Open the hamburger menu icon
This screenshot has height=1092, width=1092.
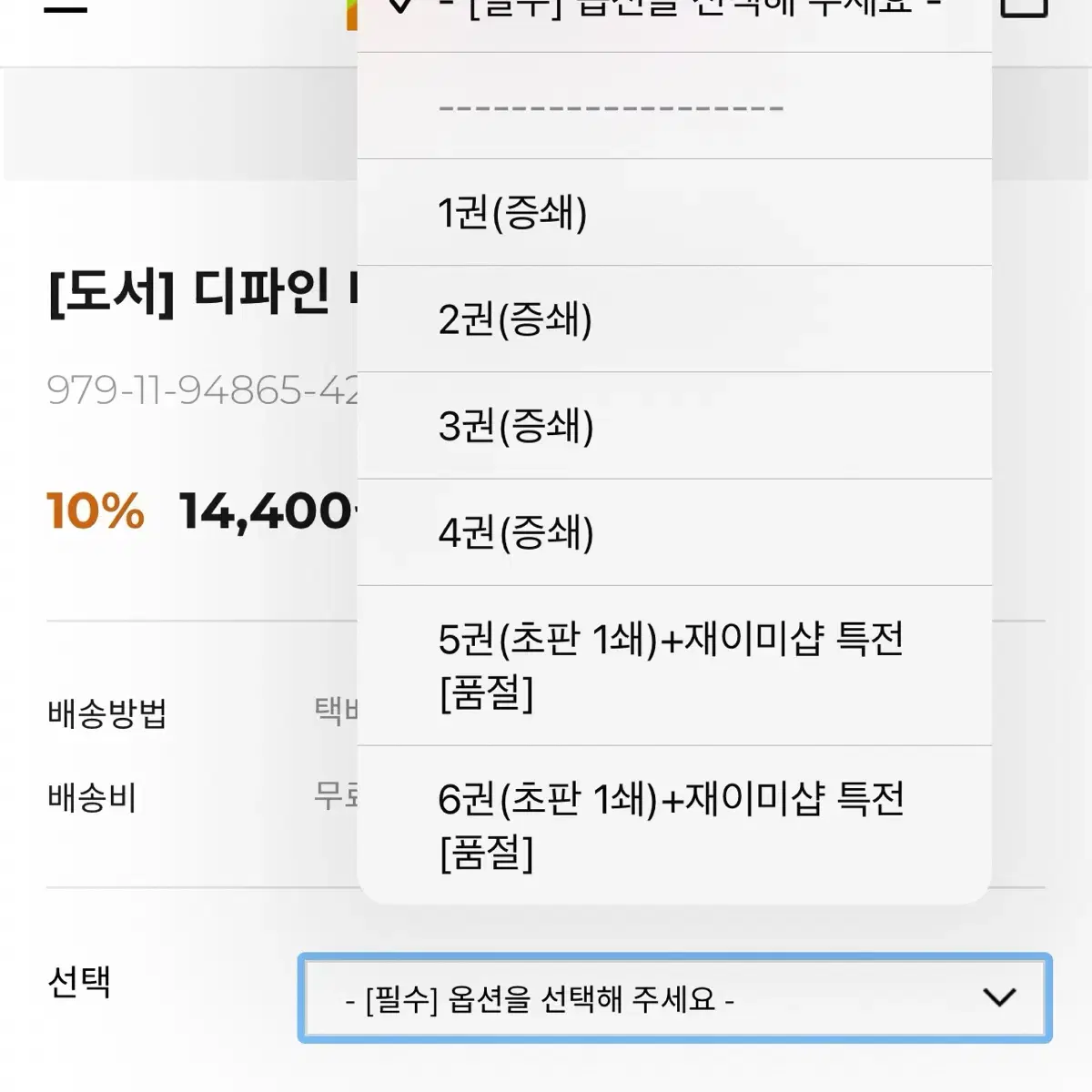click(66, 7)
